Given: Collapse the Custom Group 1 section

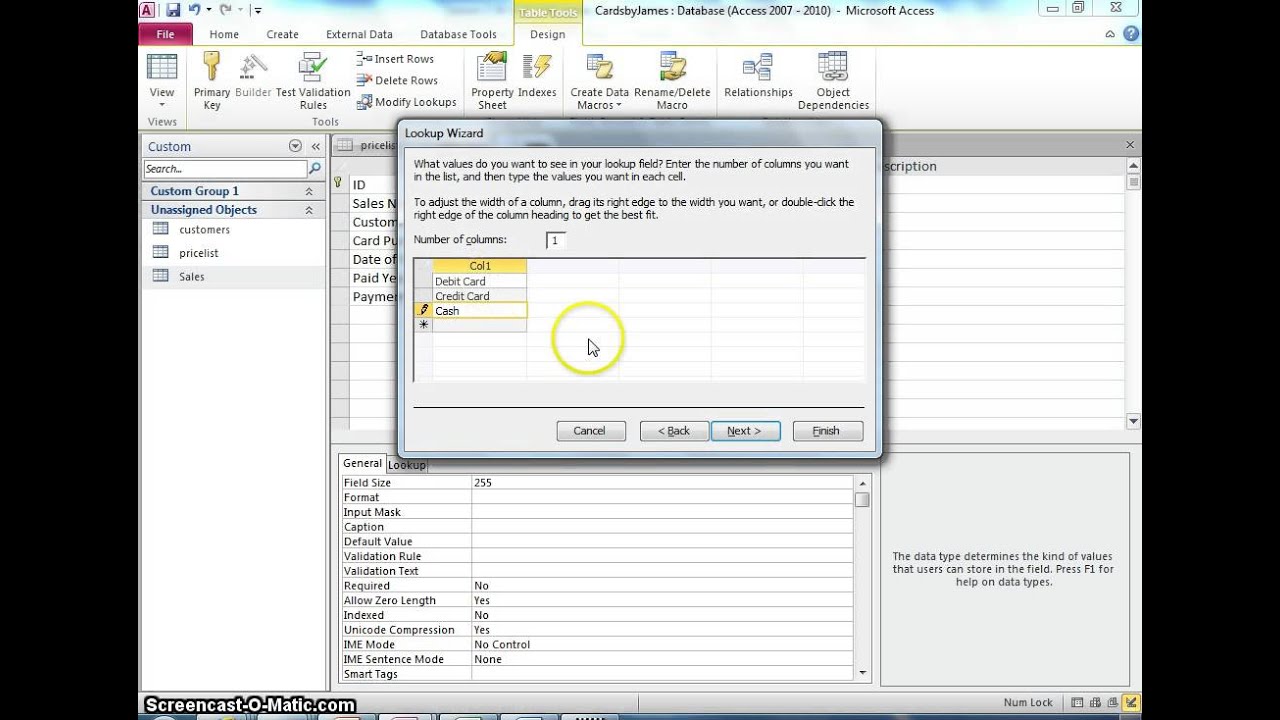Looking at the screenshot, I should [309, 191].
